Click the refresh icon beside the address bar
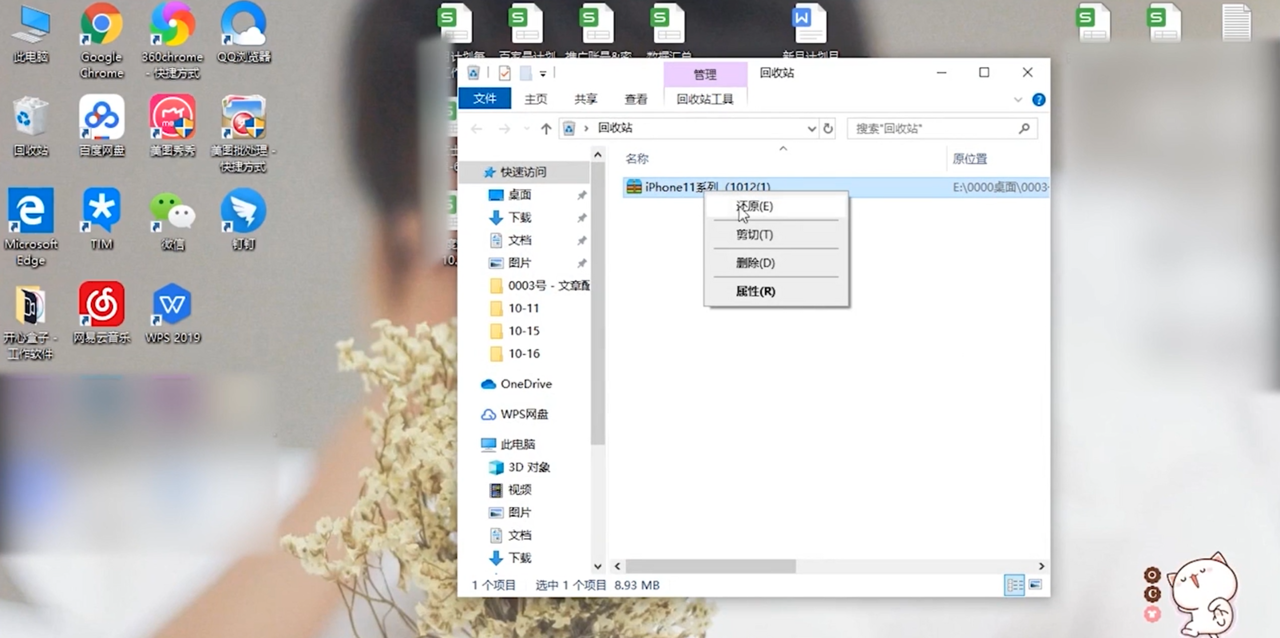The image size is (1280, 638). coord(829,128)
